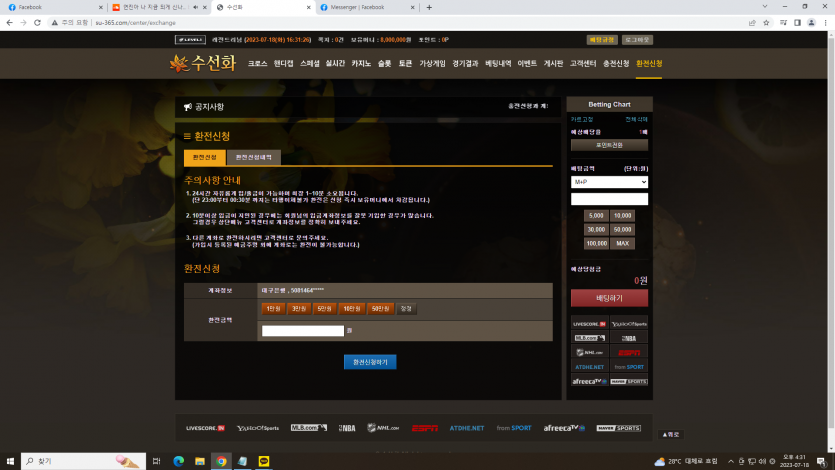835x470 pixels.
Task: Open the afreecaTV logo in the footer
Action: click(x=561, y=428)
